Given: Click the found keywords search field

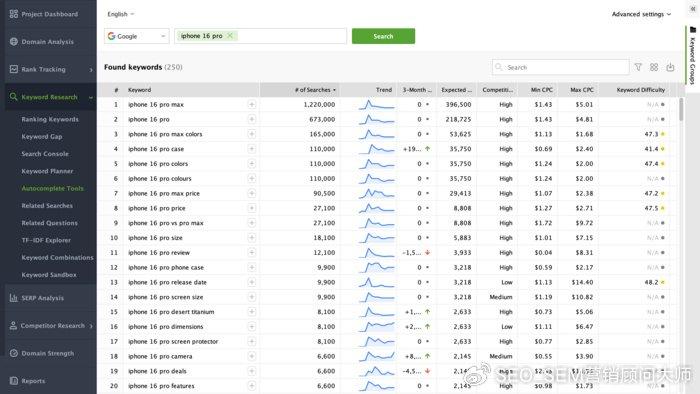Looking at the screenshot, I should point(561,67).
